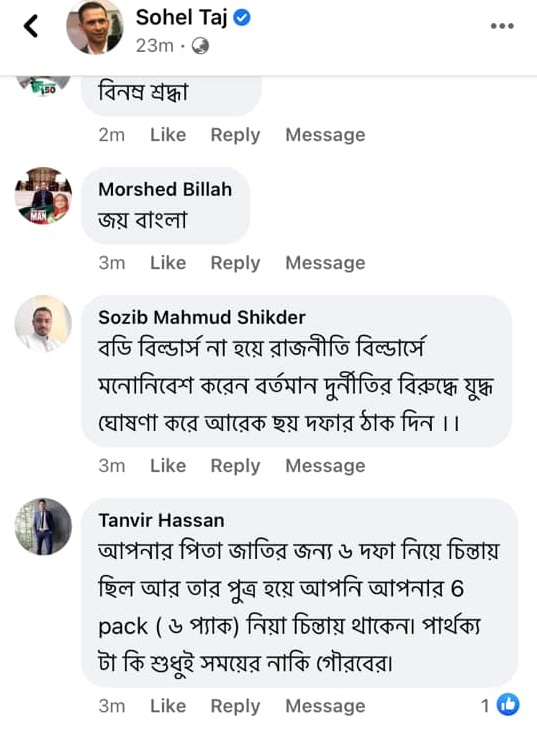Reply to Morshed Billah's comment
The image size is (537, 733).
(x=235, y=263)
